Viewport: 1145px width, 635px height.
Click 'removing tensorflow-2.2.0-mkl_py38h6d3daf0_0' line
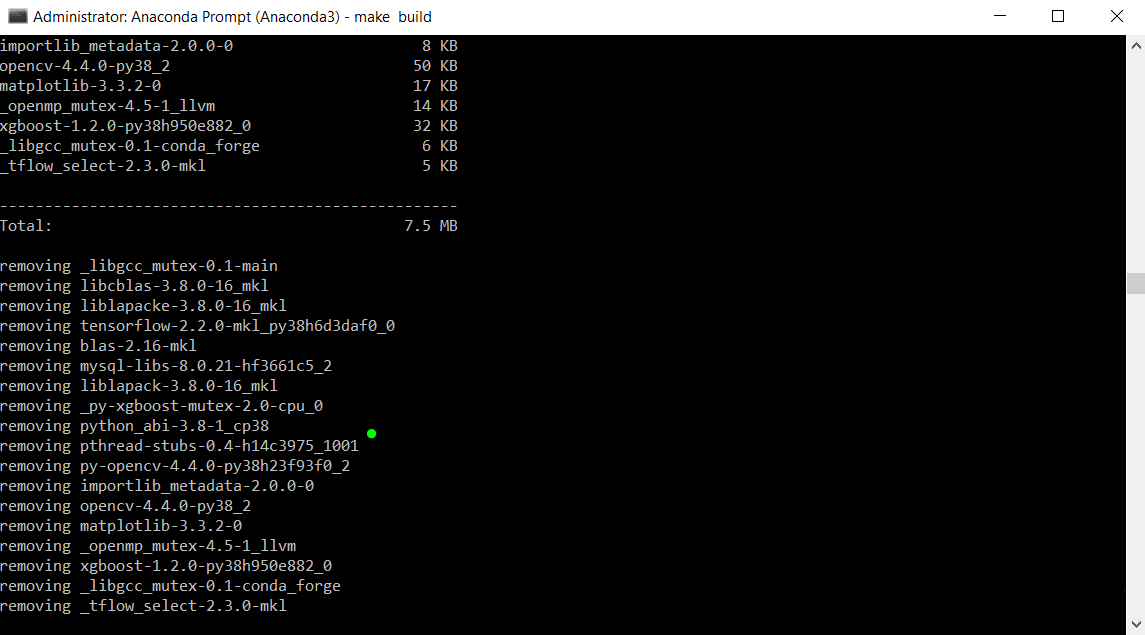tap(197, 326)
